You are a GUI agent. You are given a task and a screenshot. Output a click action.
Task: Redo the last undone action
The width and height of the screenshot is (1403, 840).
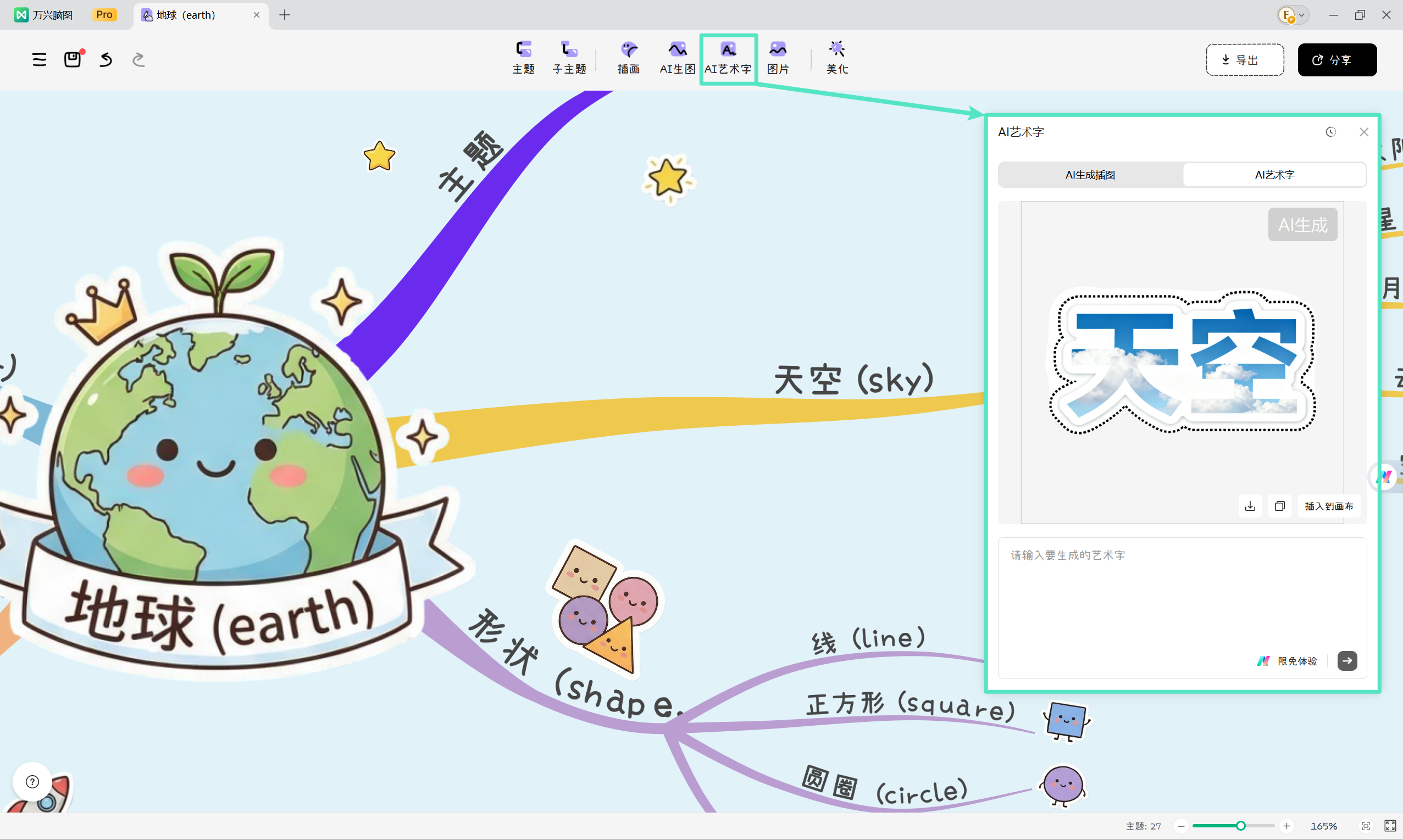point(138,59)
